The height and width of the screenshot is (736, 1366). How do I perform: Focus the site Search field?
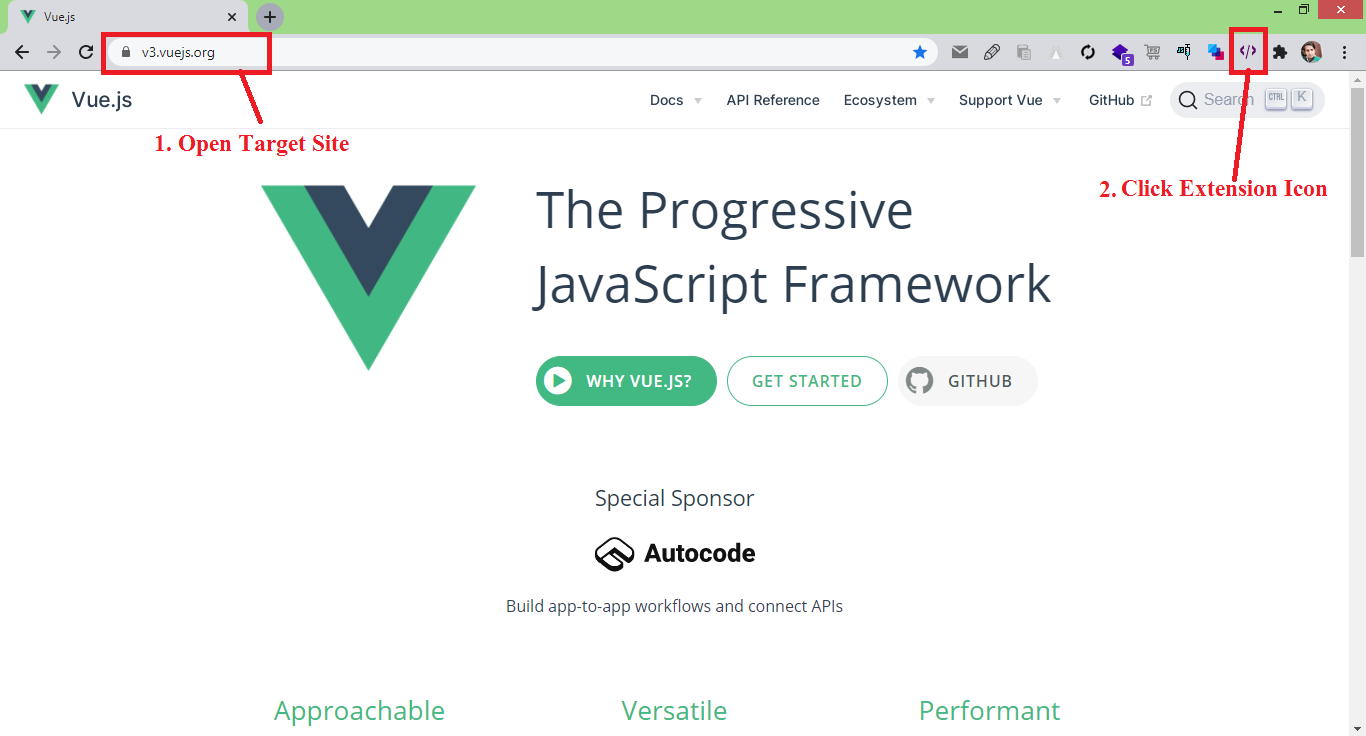[x=1247, y=100]
